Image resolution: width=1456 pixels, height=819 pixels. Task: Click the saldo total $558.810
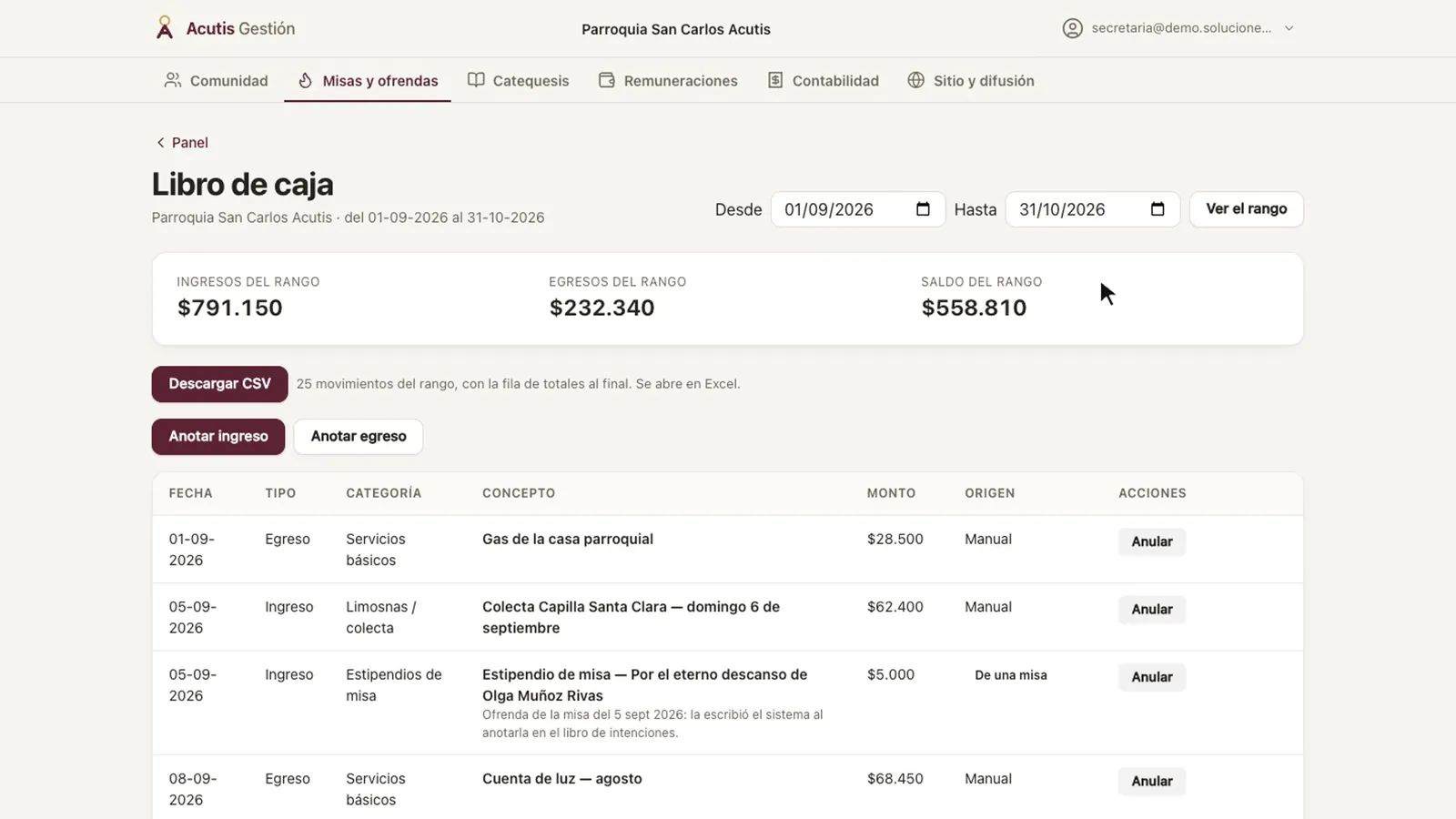974,308
